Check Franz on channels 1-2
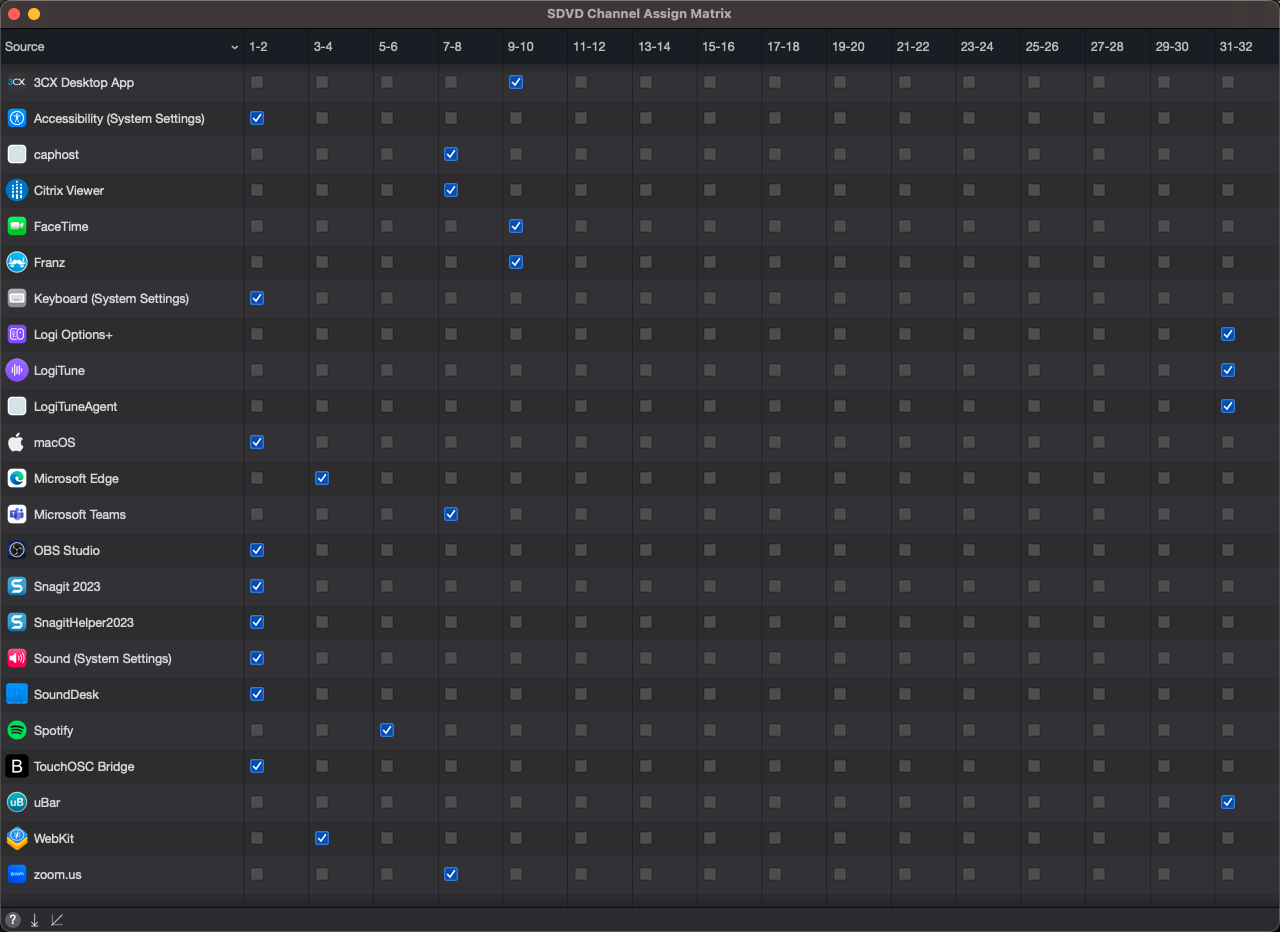1280x932 pixels. click(257, 262)
